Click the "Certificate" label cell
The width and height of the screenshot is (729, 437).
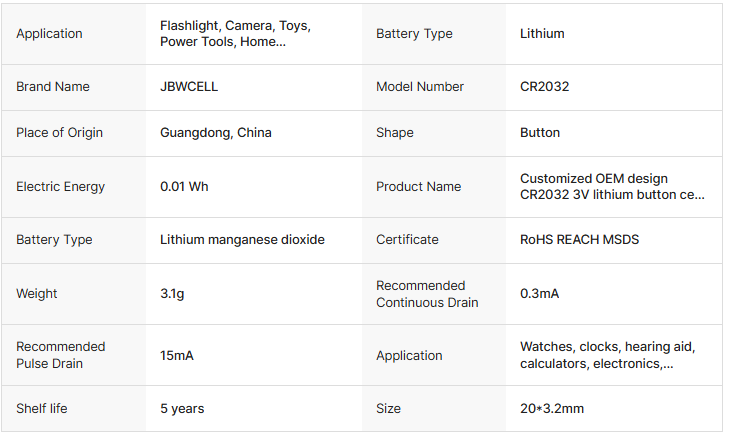[407, 240]
